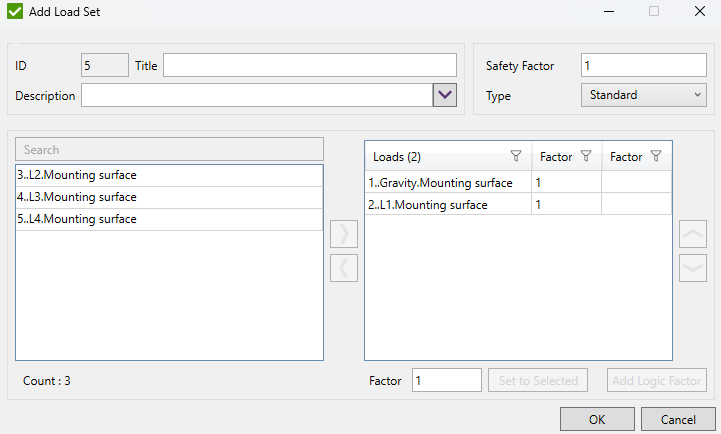Select 2..L1.Mounting surface row in Loads

click(447, 205)
